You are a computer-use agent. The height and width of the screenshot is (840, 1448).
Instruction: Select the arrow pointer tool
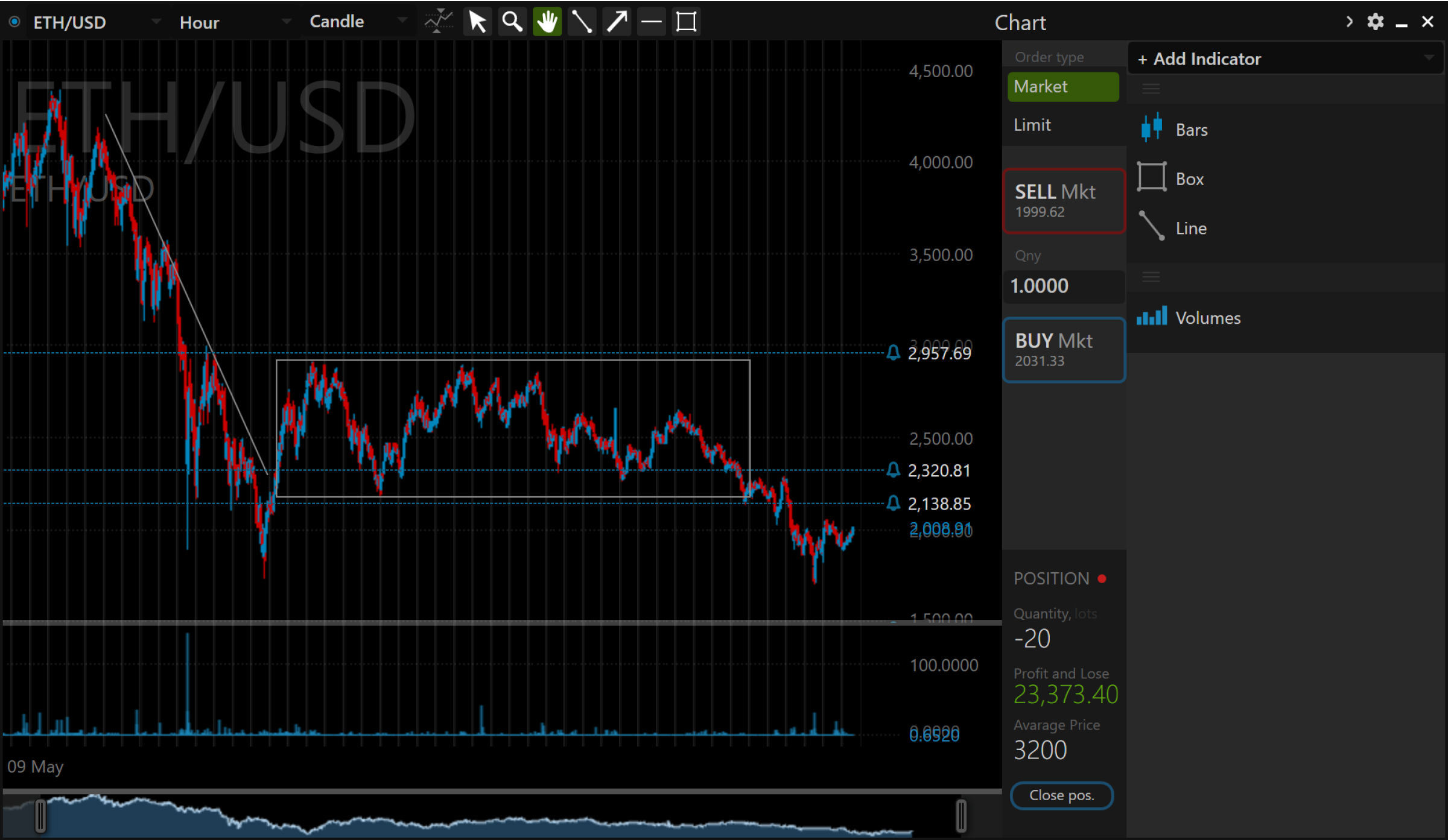[x=477, y=22]
